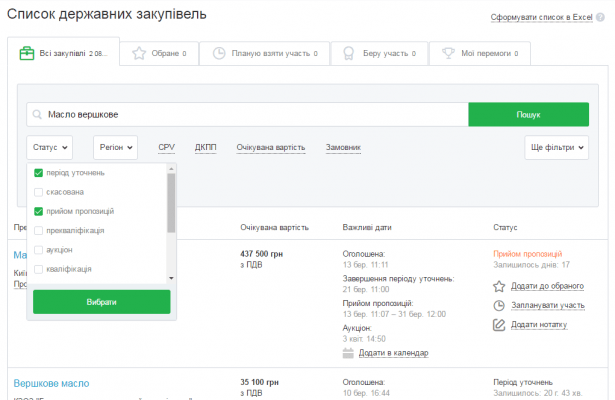Screen dimensions: 615x400
Task: Check the скасована status checkbox
Action: tap(38, 192)
